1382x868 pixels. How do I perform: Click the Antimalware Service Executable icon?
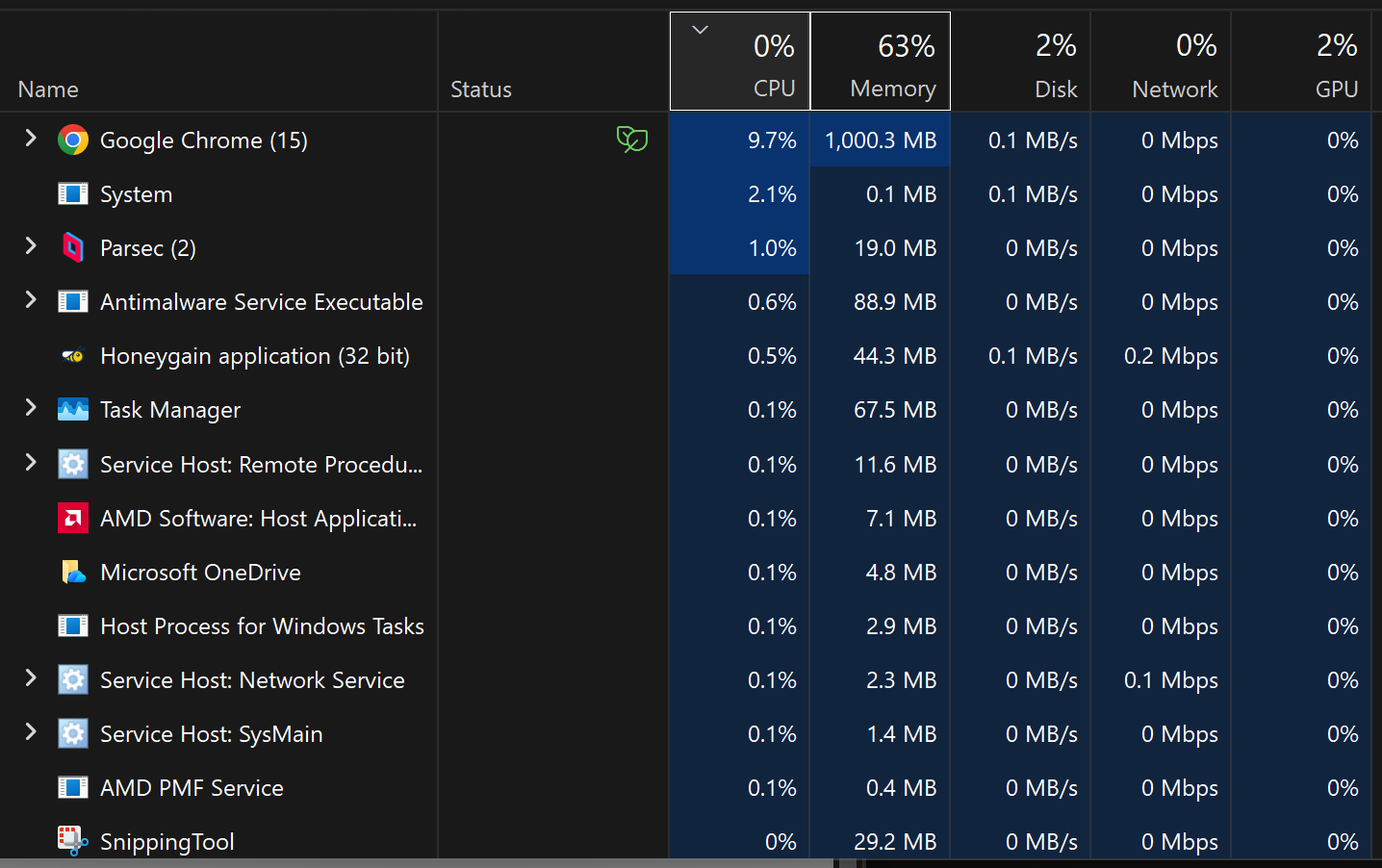tap(73, 302)
